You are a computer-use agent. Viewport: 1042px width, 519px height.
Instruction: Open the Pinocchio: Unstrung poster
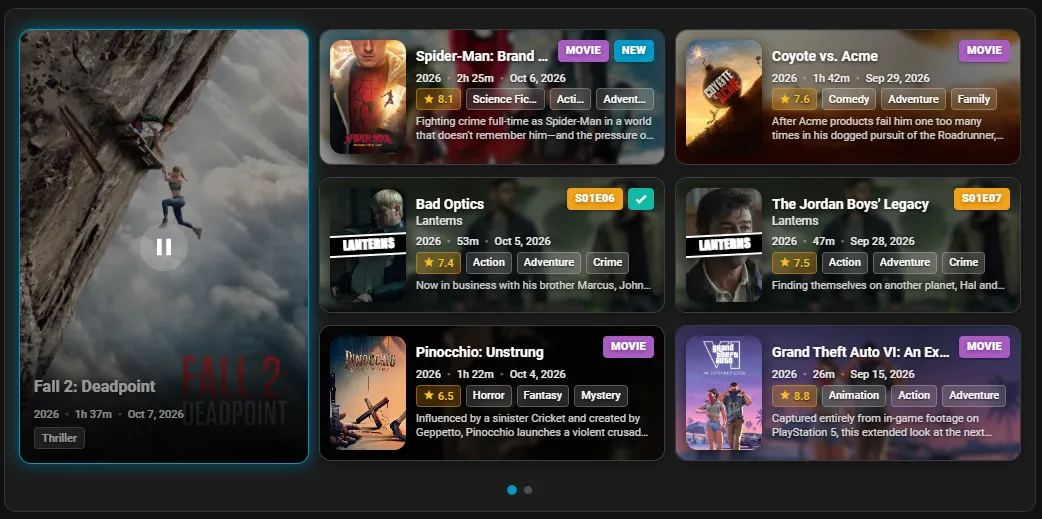click(367, 393)
